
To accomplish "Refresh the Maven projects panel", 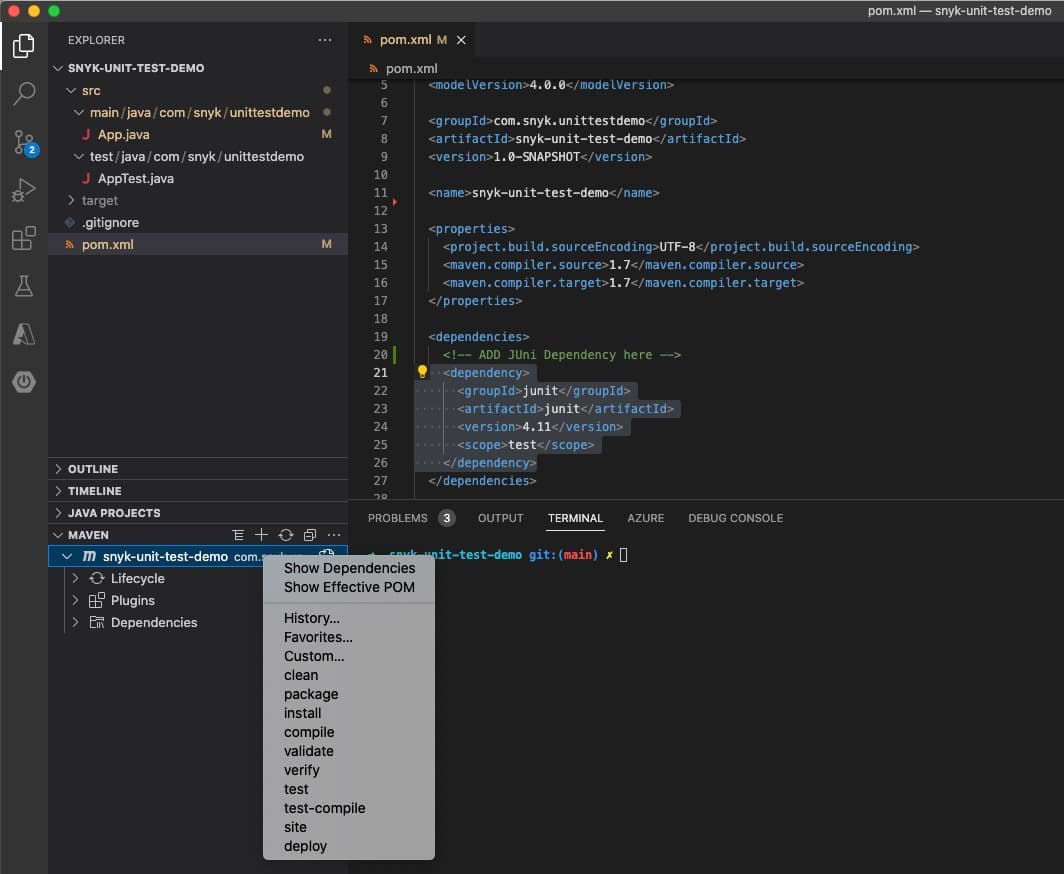I will tap(286, 534).
